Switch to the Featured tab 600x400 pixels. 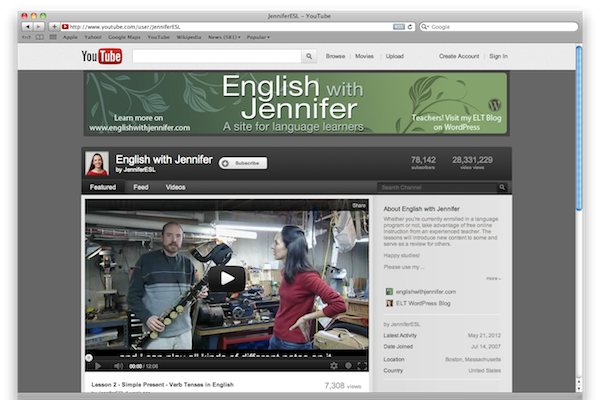[103, 187]
